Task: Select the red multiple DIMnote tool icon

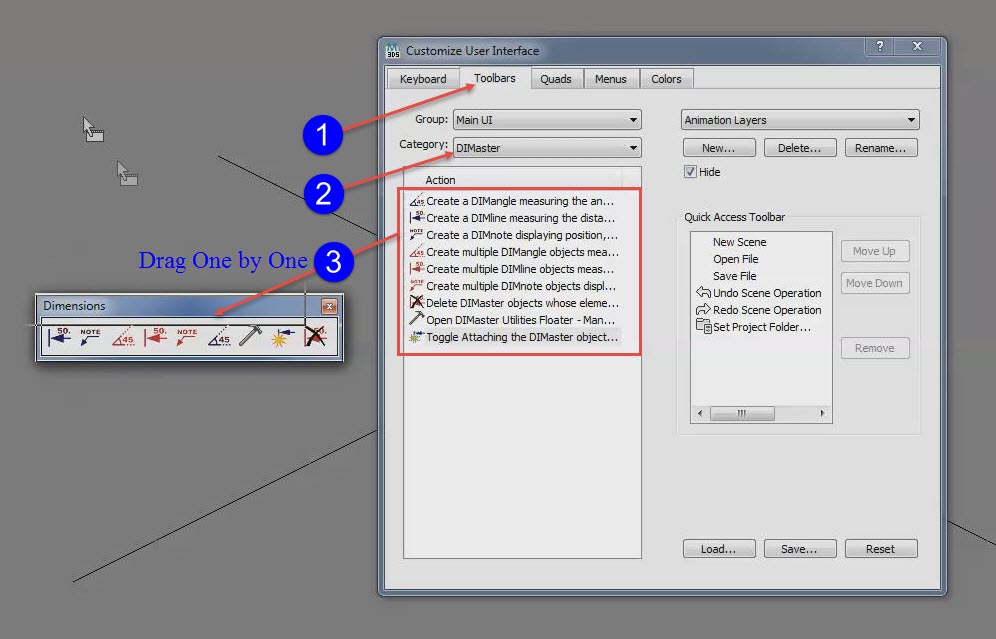Action: (188, 336)
